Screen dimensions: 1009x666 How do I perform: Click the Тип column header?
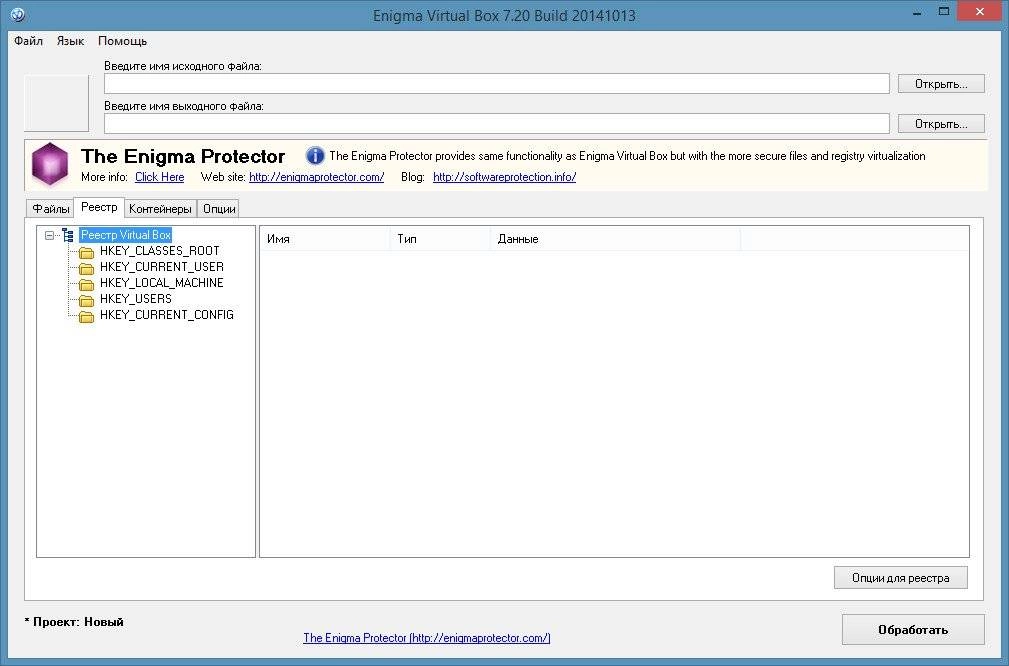tap(440, 239)
